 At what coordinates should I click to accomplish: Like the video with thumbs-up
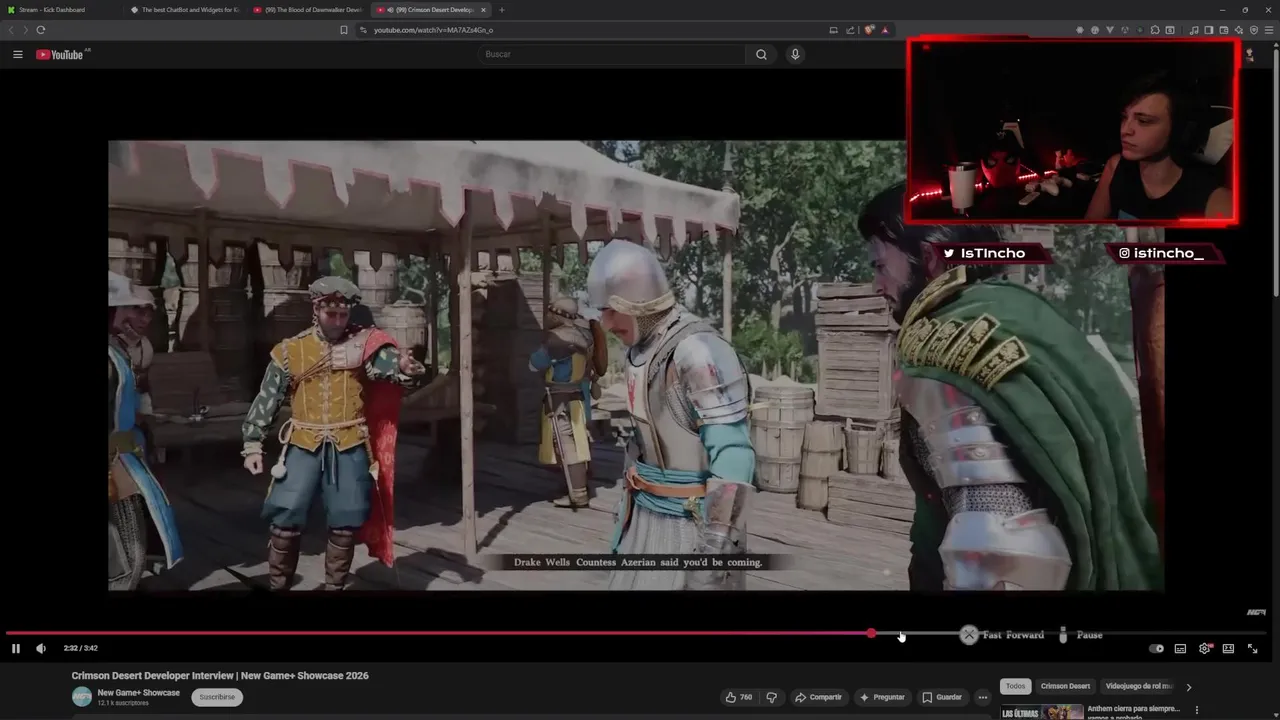pyautogui.click(x=739, y=697)
